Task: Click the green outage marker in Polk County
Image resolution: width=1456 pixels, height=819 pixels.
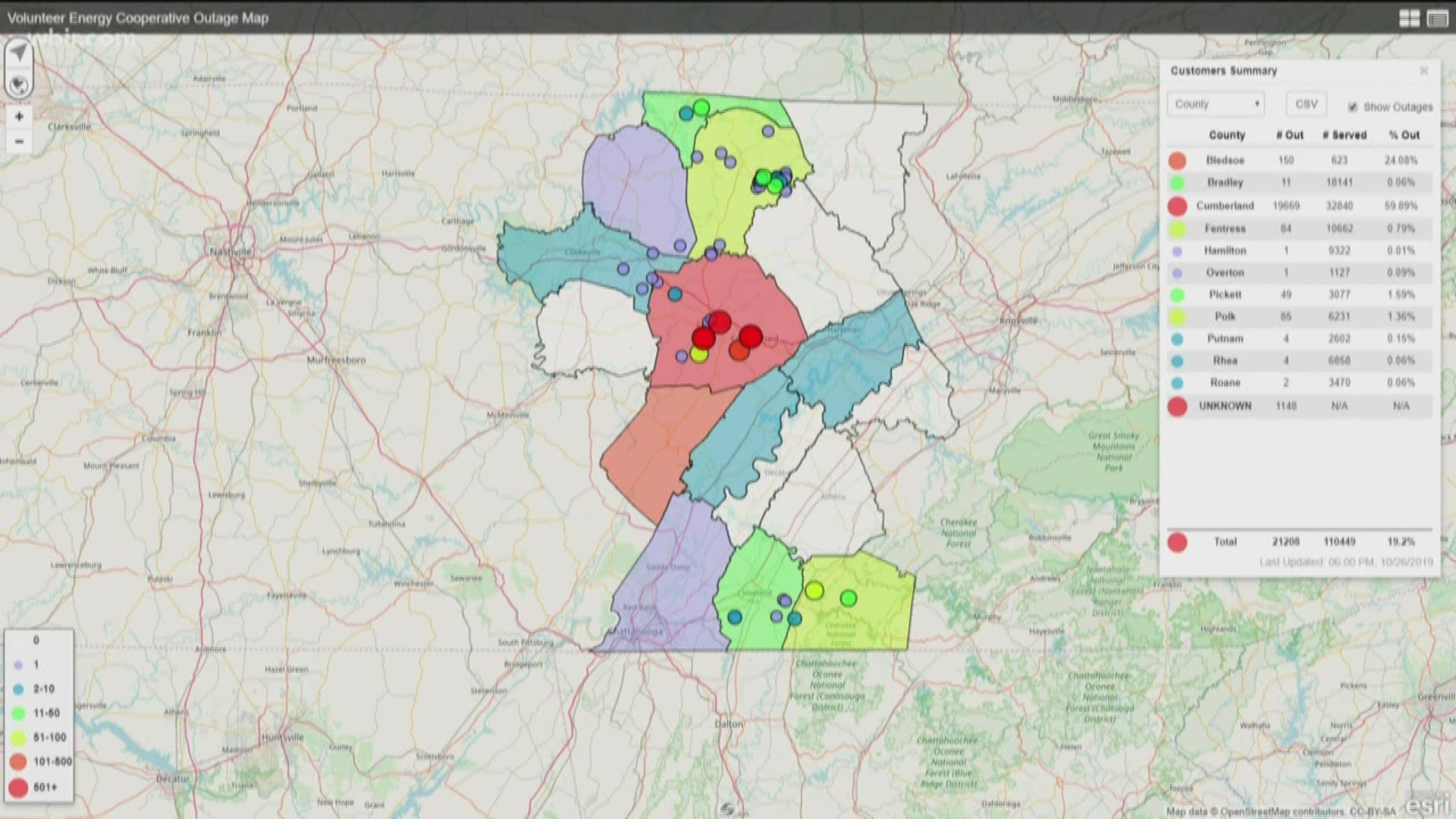Action: coord(849,598)
